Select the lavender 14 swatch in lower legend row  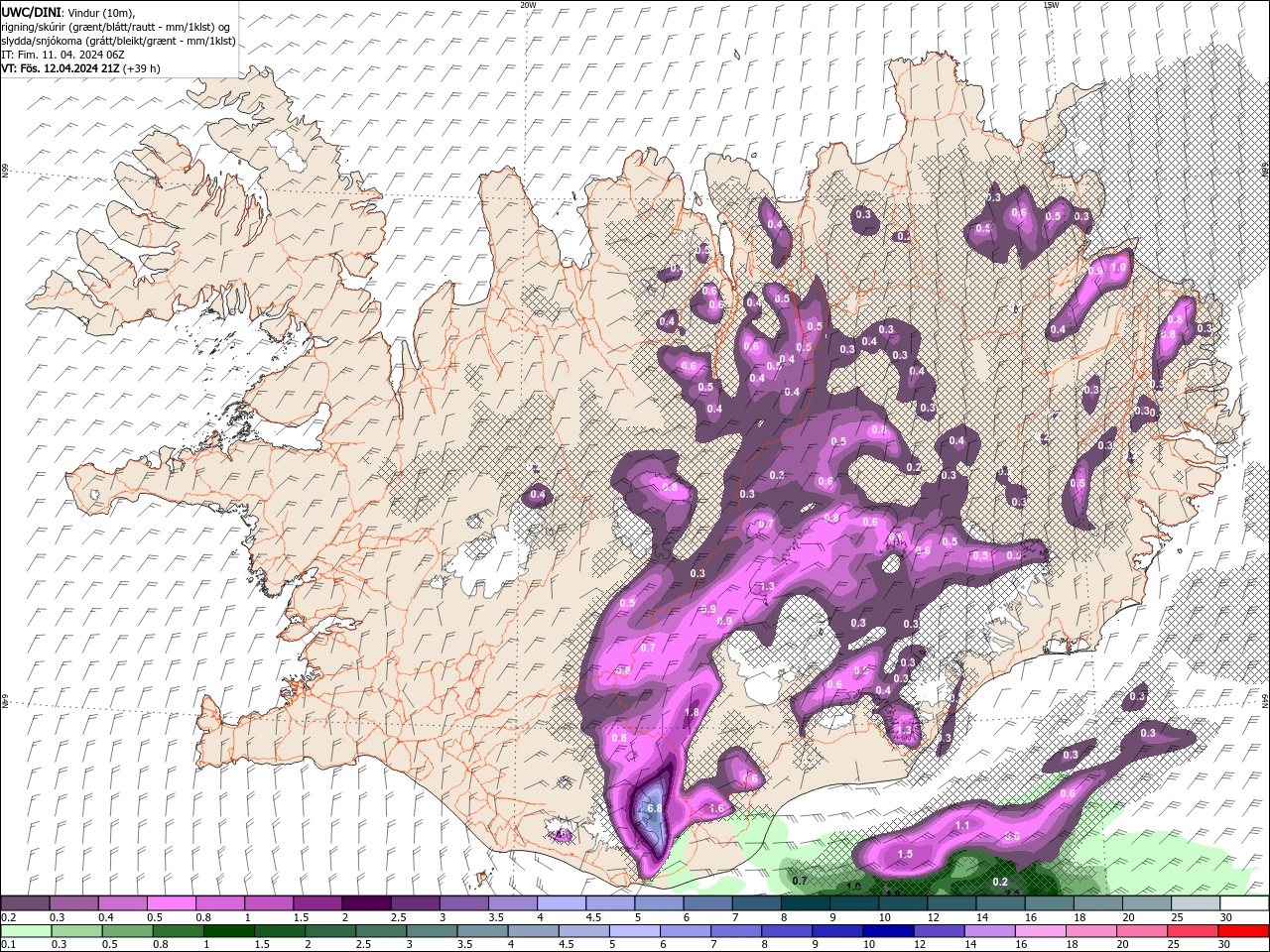[989, 931]
